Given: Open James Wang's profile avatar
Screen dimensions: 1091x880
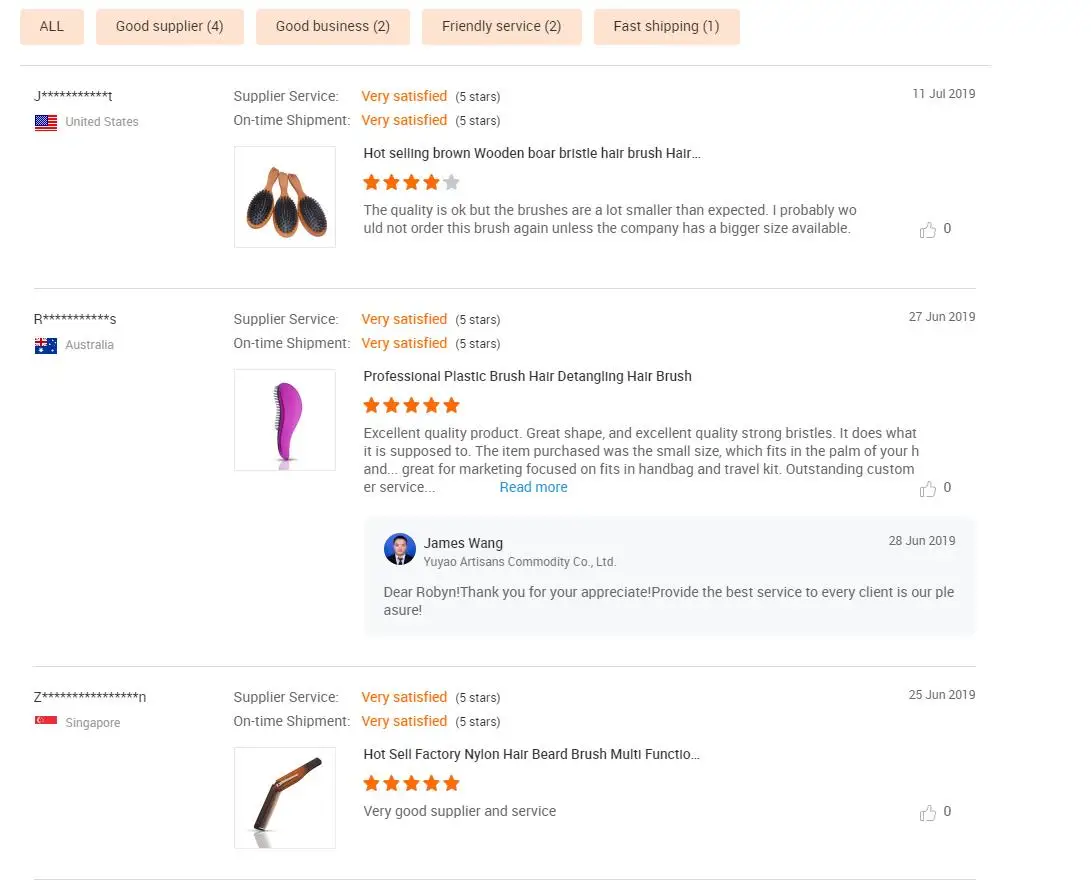Looking at the screenshot, I should [x=400, y=550].
